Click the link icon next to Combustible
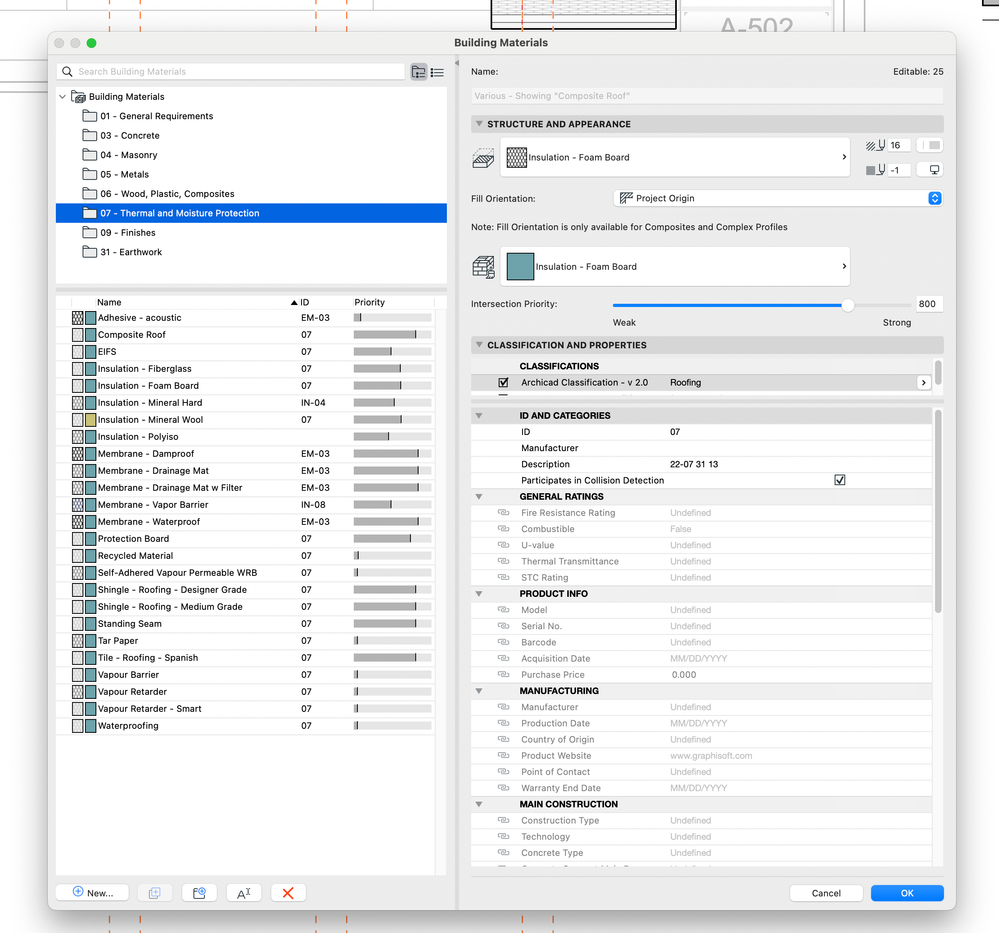This screenshot has height=933, width=999. [503, 529]
